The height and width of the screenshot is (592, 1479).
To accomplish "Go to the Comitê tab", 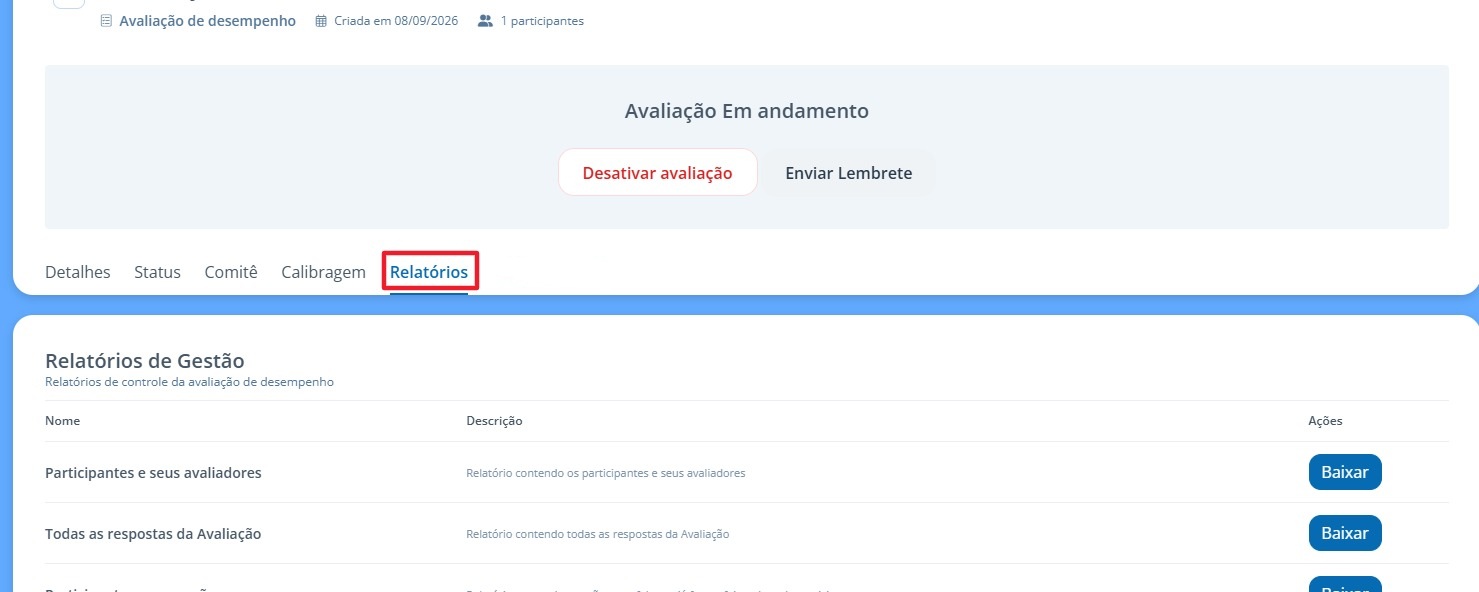I will tap(231, 272).
